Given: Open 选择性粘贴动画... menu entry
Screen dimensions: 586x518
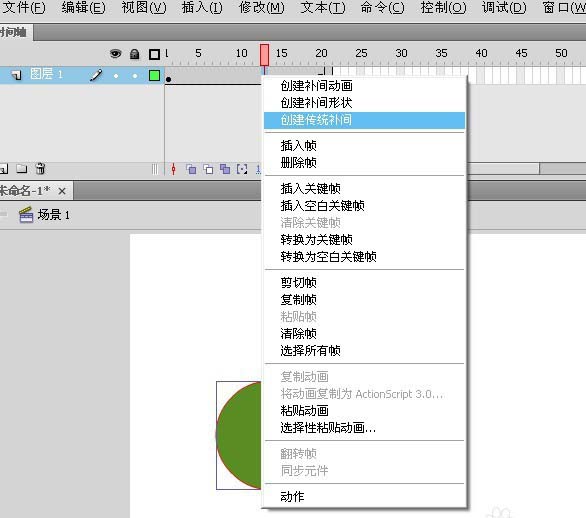Looking at the screenshot, I should coord(364,428).
